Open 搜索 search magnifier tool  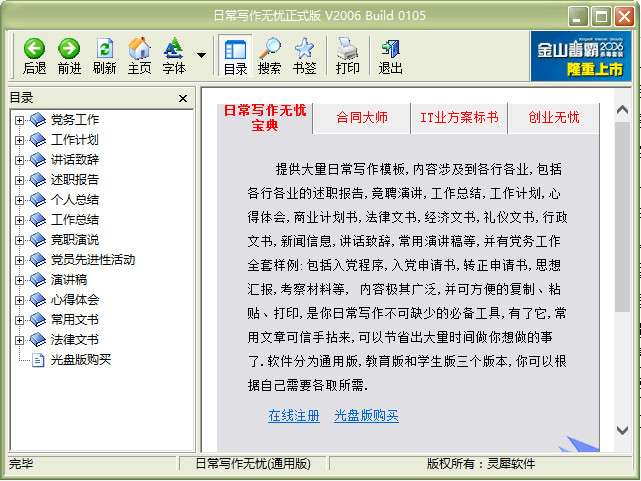pos(269,49)
